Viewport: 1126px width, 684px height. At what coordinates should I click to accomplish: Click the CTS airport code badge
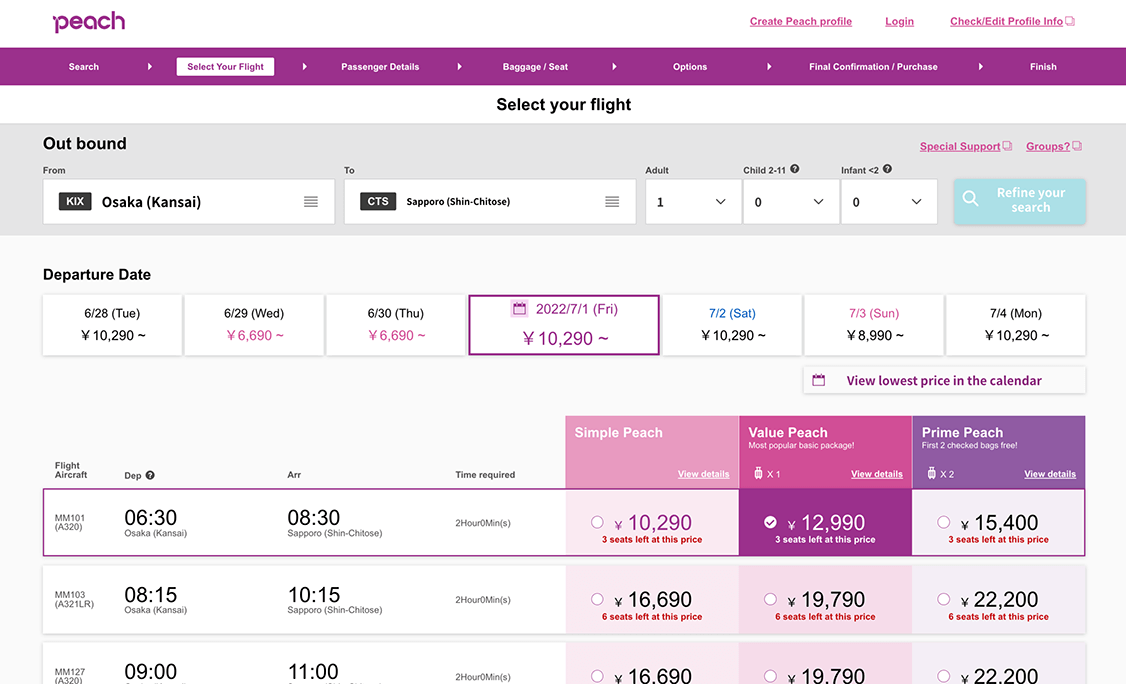[378, 201]
